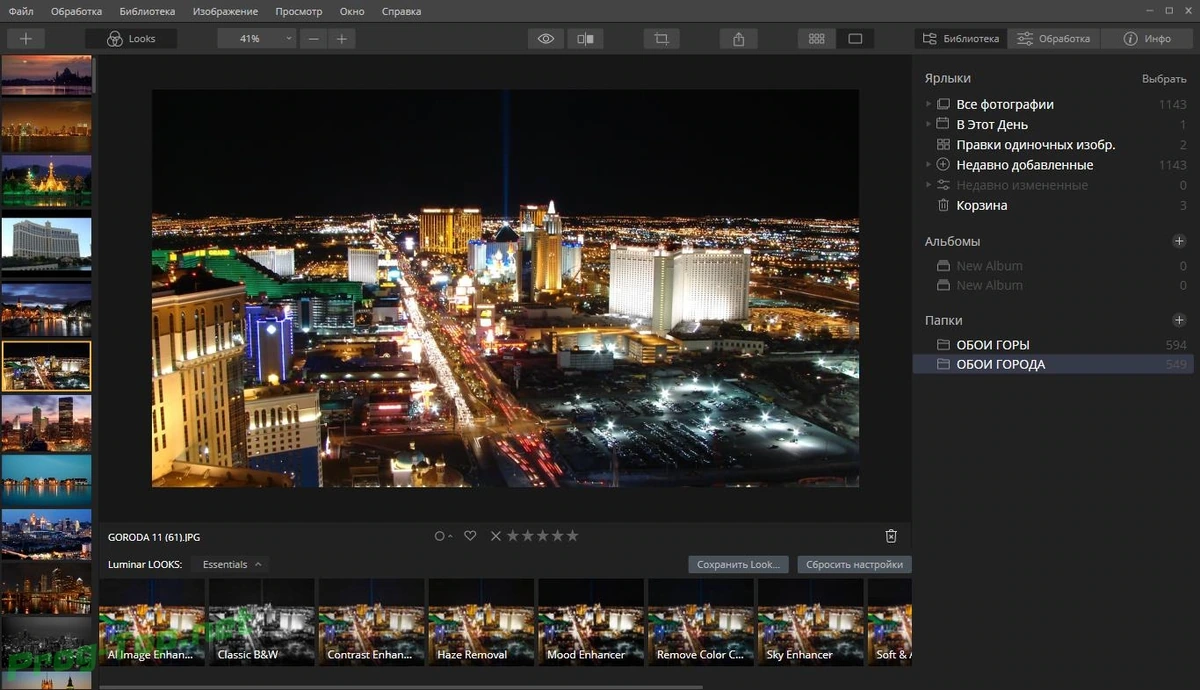The image size is (1200, 690).
Task: Mark photo as favorite with heart
Action: coord(470,536)
